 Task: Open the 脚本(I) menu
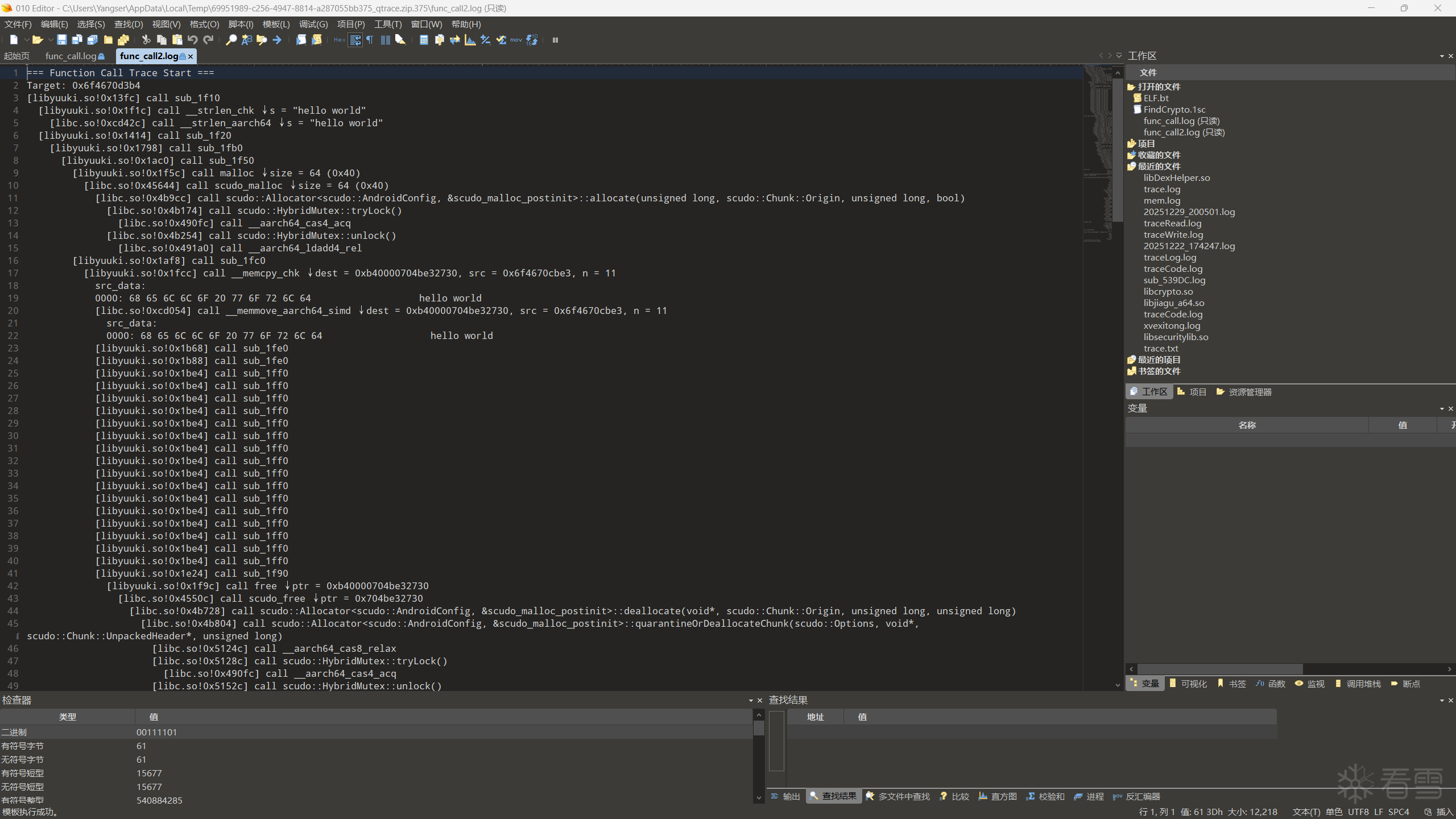[x=241, y=24]
